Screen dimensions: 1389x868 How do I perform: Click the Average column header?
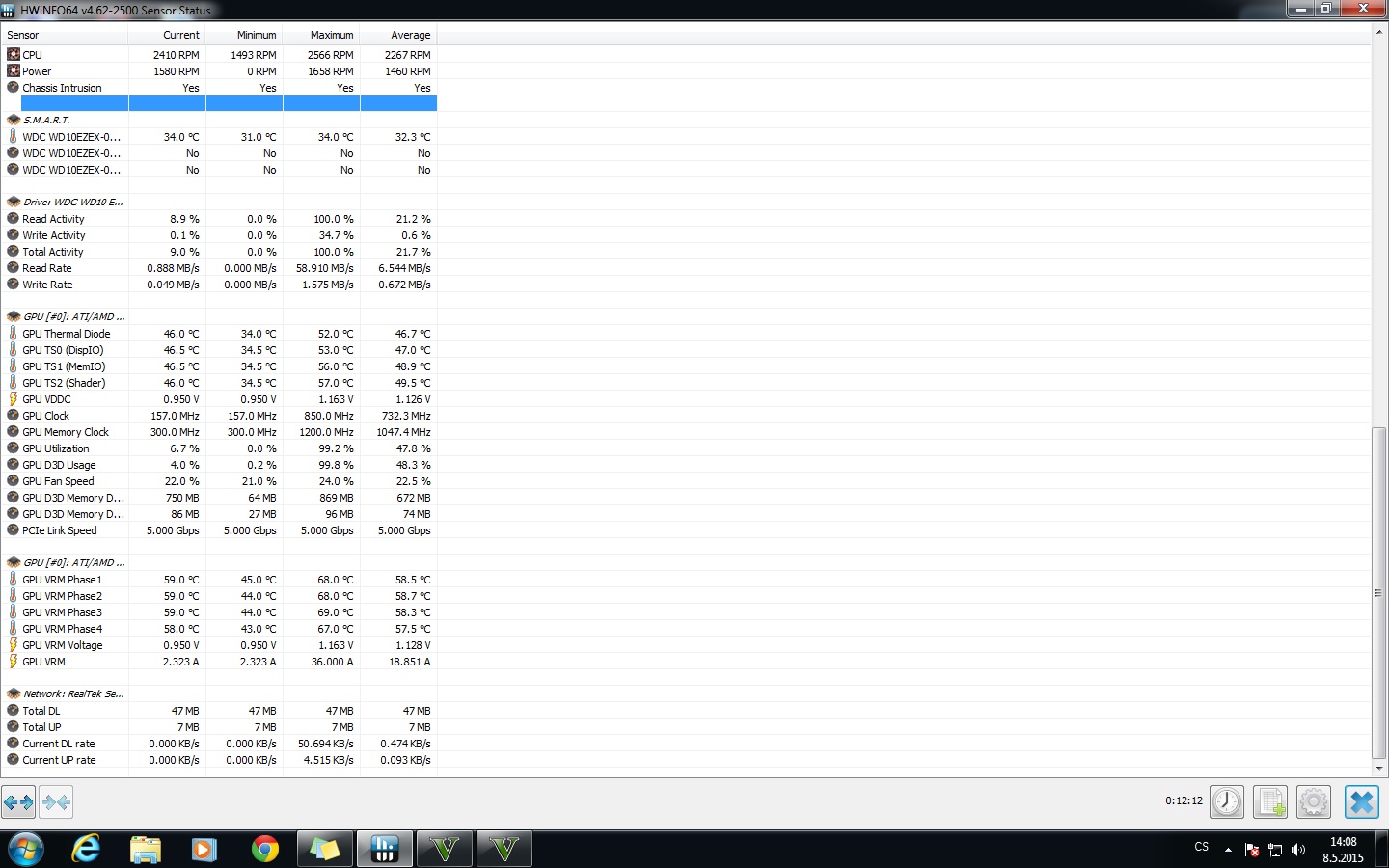(x=398, y=35)
